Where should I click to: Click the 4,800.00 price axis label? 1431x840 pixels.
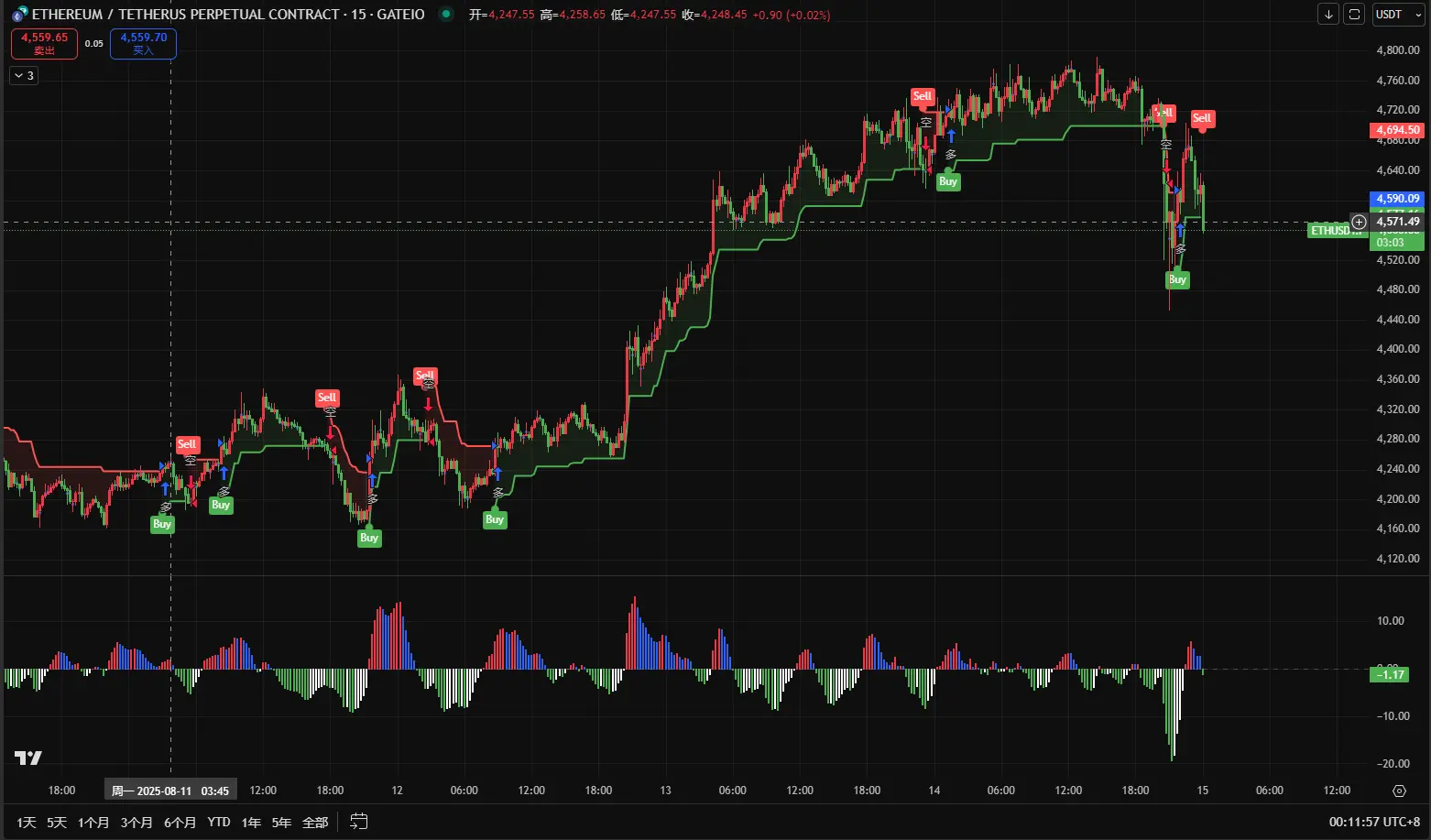[x=1398, y=50]
